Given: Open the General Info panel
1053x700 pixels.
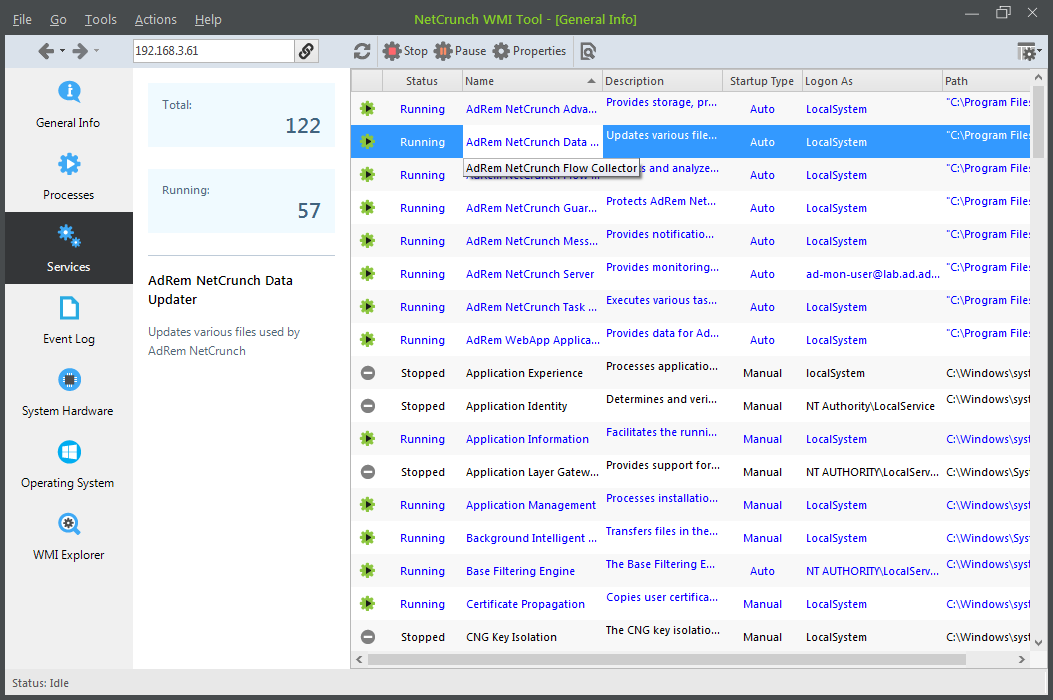Looking at the screenshot, I should (68, 104).
